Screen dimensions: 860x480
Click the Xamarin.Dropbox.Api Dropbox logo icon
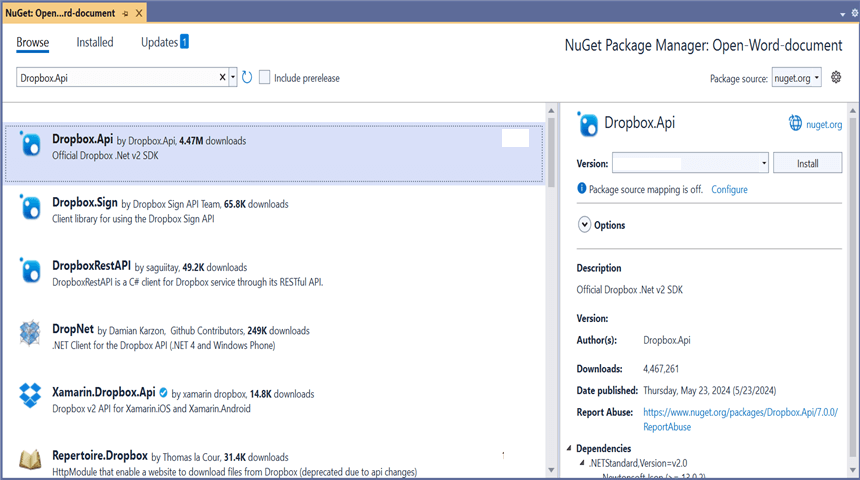(30, 396)
